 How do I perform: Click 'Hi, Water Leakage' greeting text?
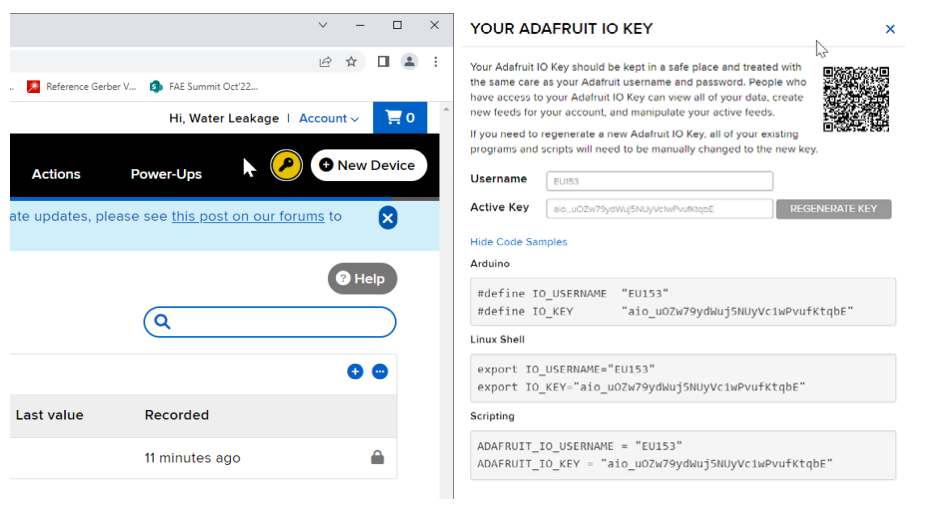coord(224,118)
